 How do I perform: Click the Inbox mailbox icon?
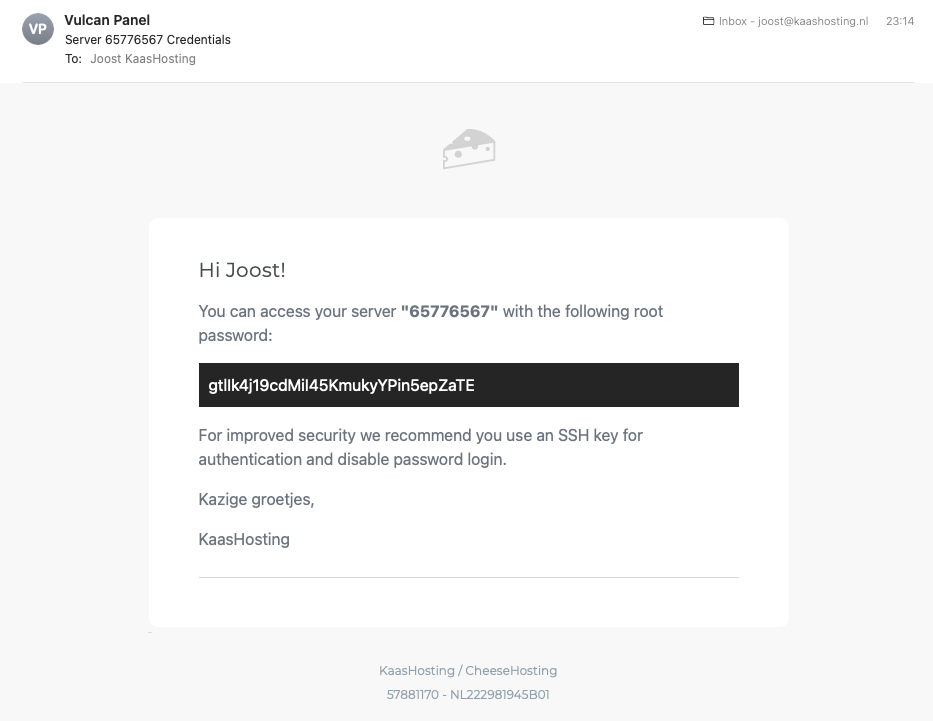click(x=708, y=21)
